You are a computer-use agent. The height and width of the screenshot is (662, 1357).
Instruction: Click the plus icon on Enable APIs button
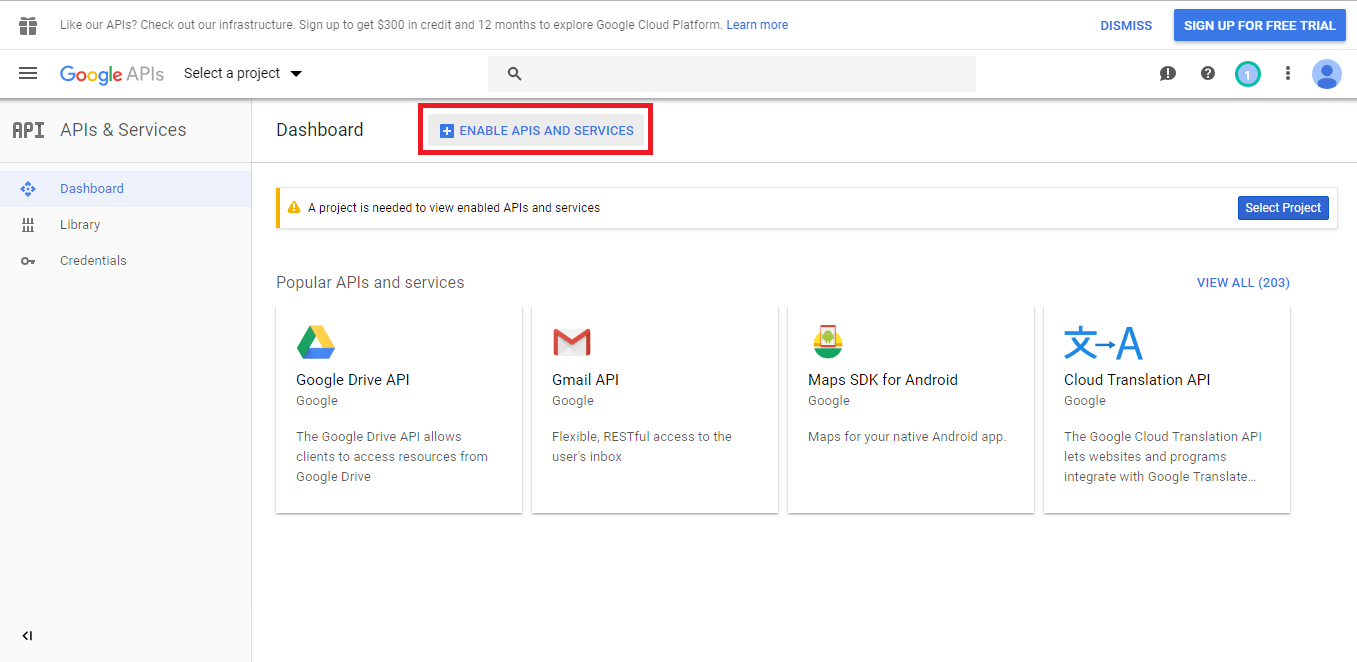point(447,131)
